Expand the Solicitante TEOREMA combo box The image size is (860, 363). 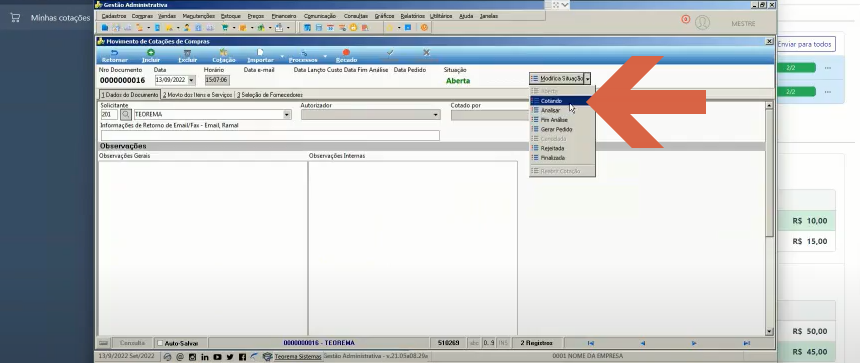click(x=287, y=115)
